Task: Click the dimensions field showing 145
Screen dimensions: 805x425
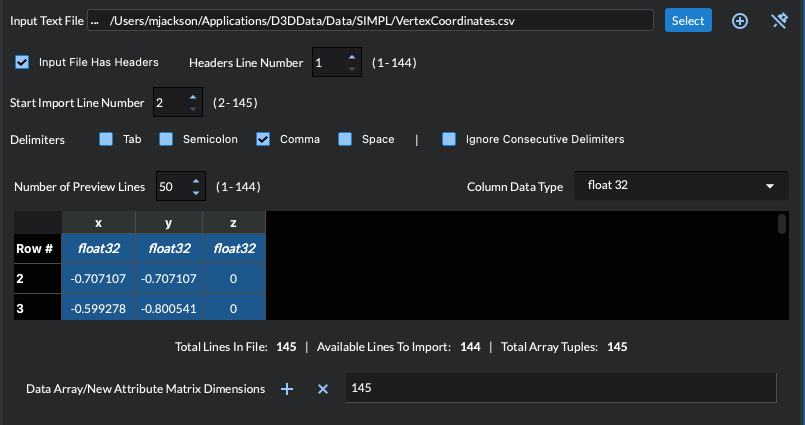Action: click(x=561, y=388)
